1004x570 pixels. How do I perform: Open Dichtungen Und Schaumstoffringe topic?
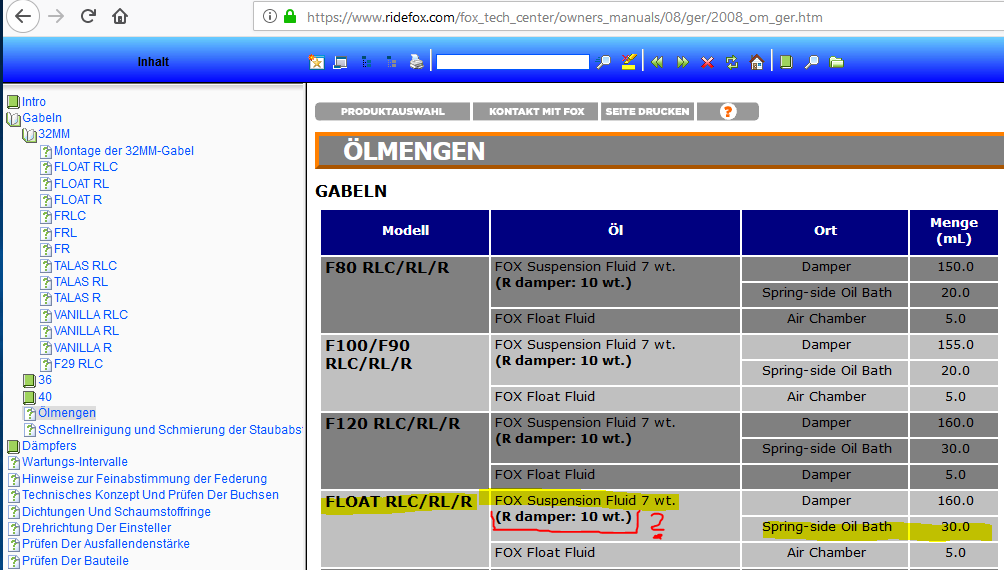[x=116, y=512]
